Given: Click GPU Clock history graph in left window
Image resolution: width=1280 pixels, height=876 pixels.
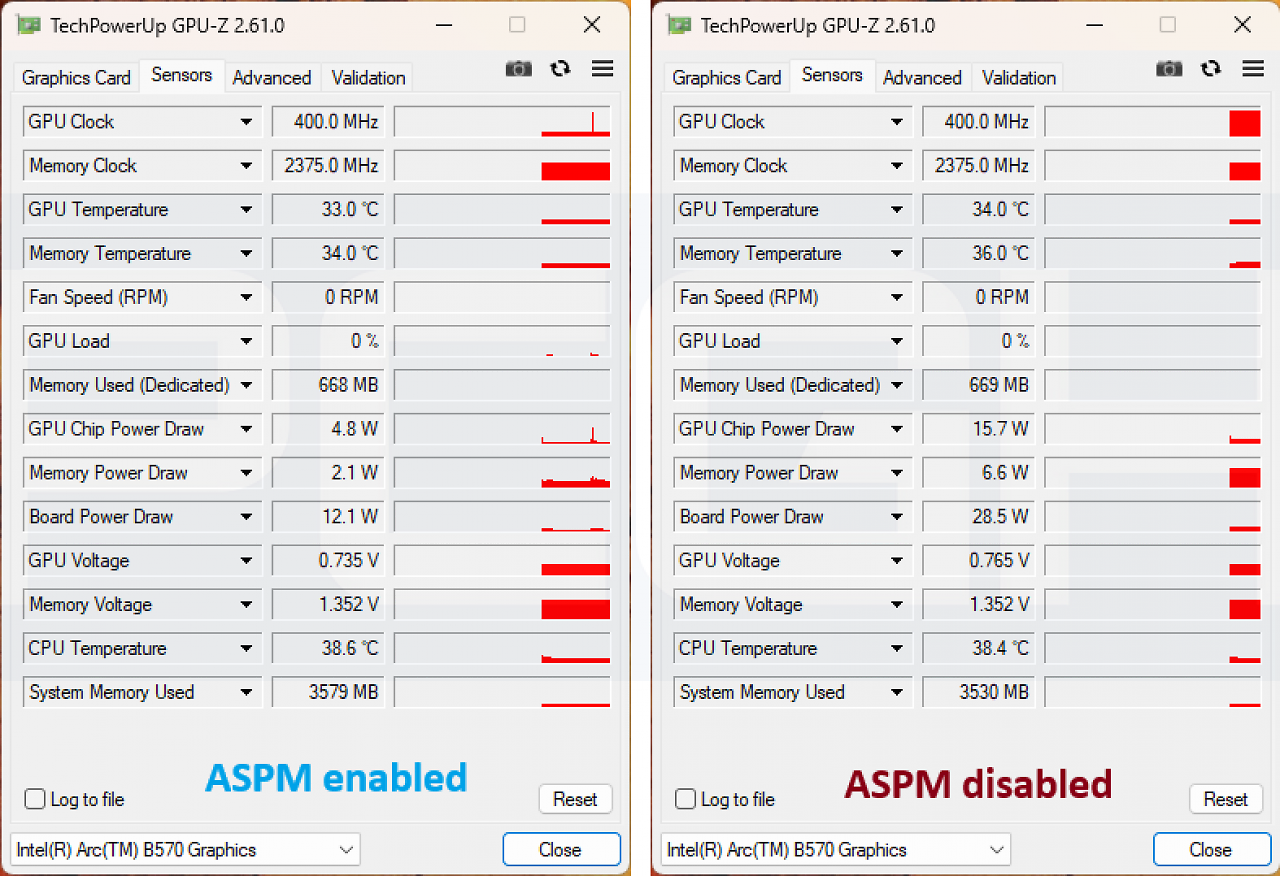Looking at the screenshot, I should (502, 122).
